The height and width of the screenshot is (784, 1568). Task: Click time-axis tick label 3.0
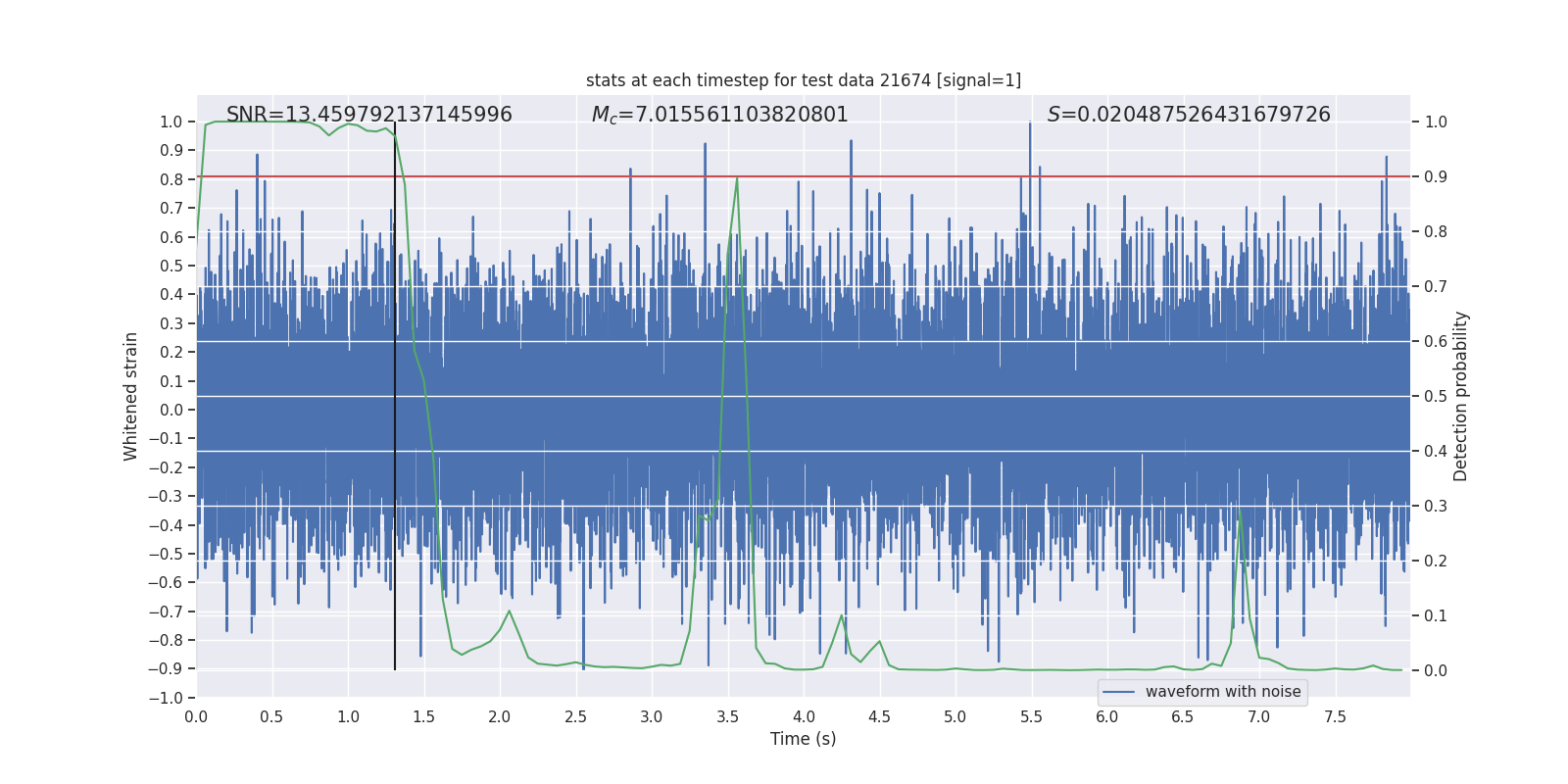point(652,716)
